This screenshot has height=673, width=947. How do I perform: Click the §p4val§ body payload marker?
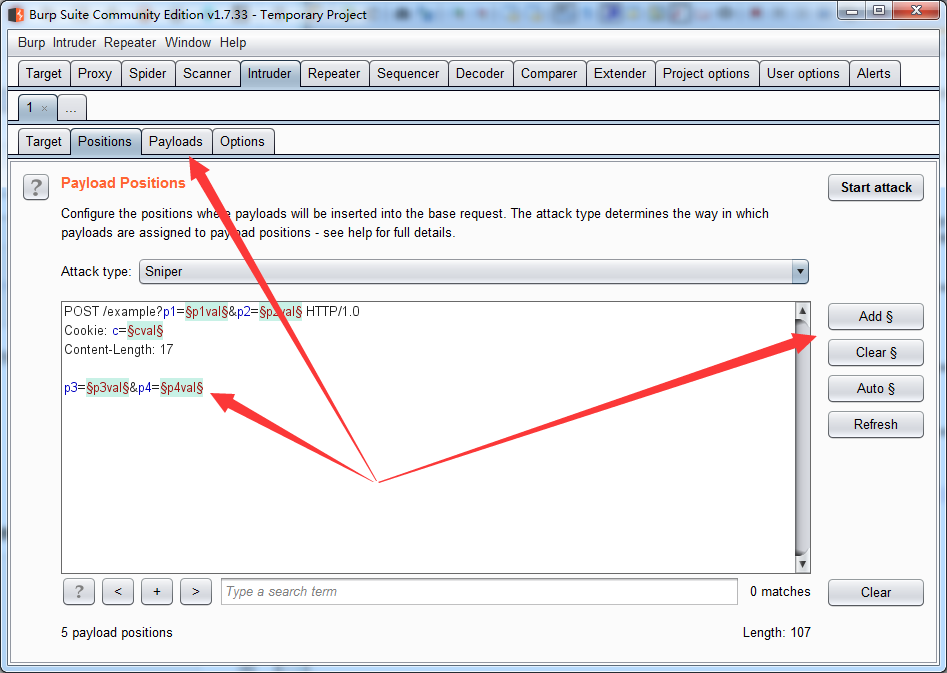(x=181, y=388)
